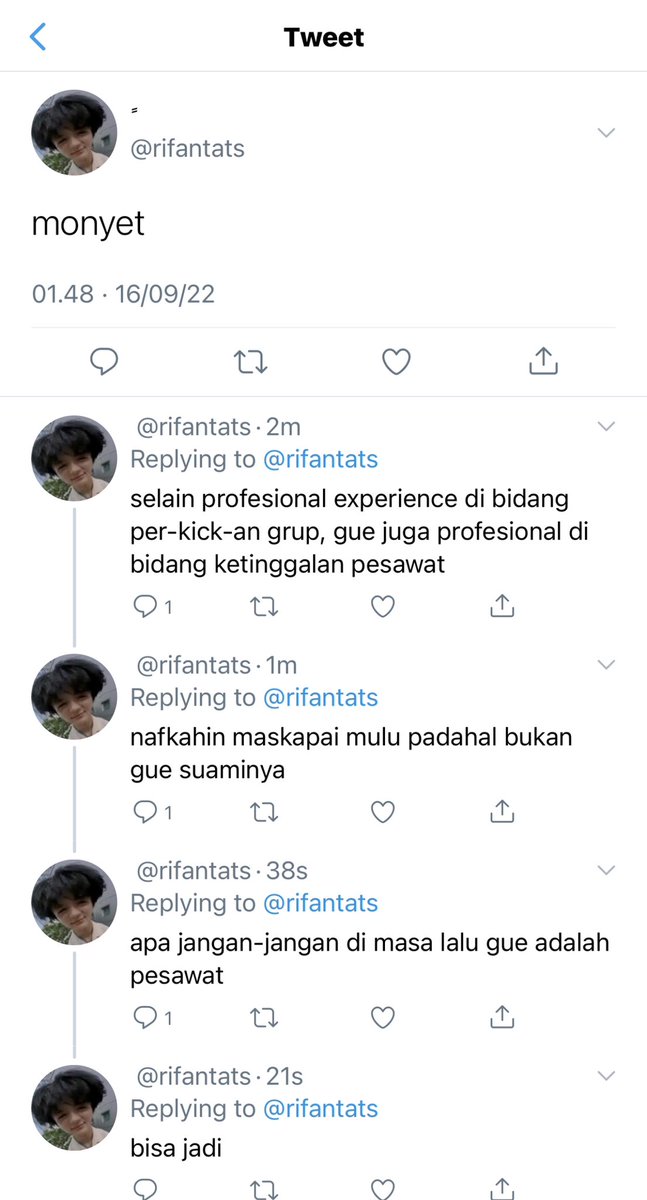Image resolution: width=647 pixels, height=1200 pixels.
Task: Like the 'ketinggalan pesawat' reply
Action: pos(382,606)
